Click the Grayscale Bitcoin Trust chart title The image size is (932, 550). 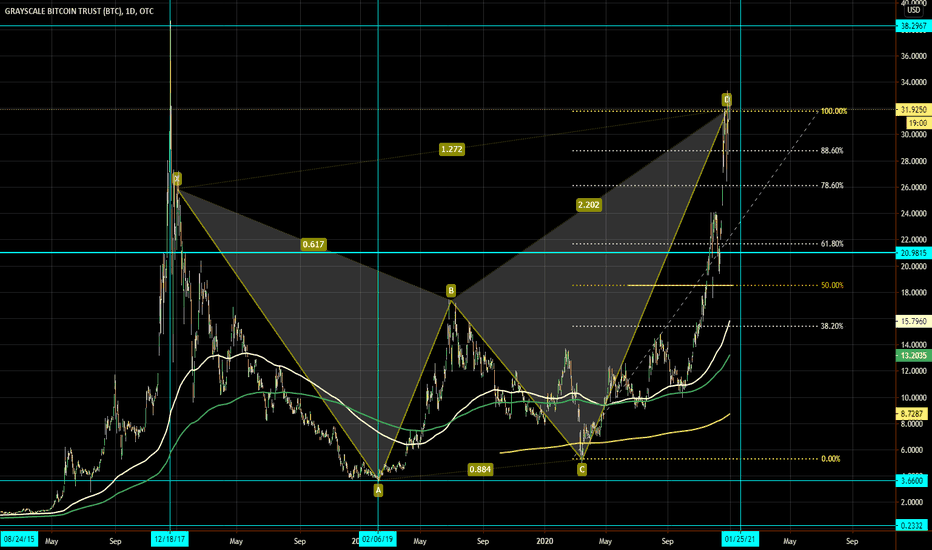pos(79,11)
